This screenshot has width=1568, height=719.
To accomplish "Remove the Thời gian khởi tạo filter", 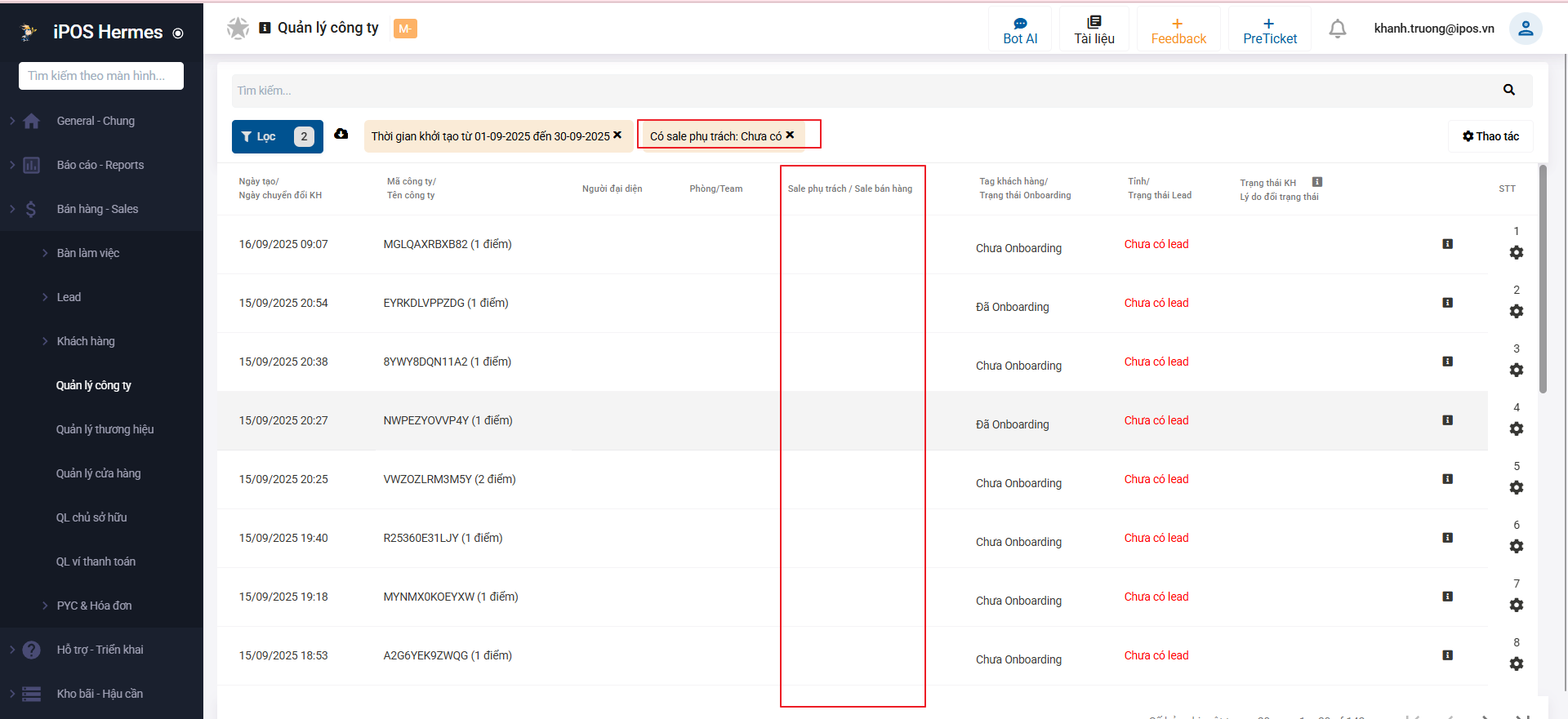I will pos(617,135).
